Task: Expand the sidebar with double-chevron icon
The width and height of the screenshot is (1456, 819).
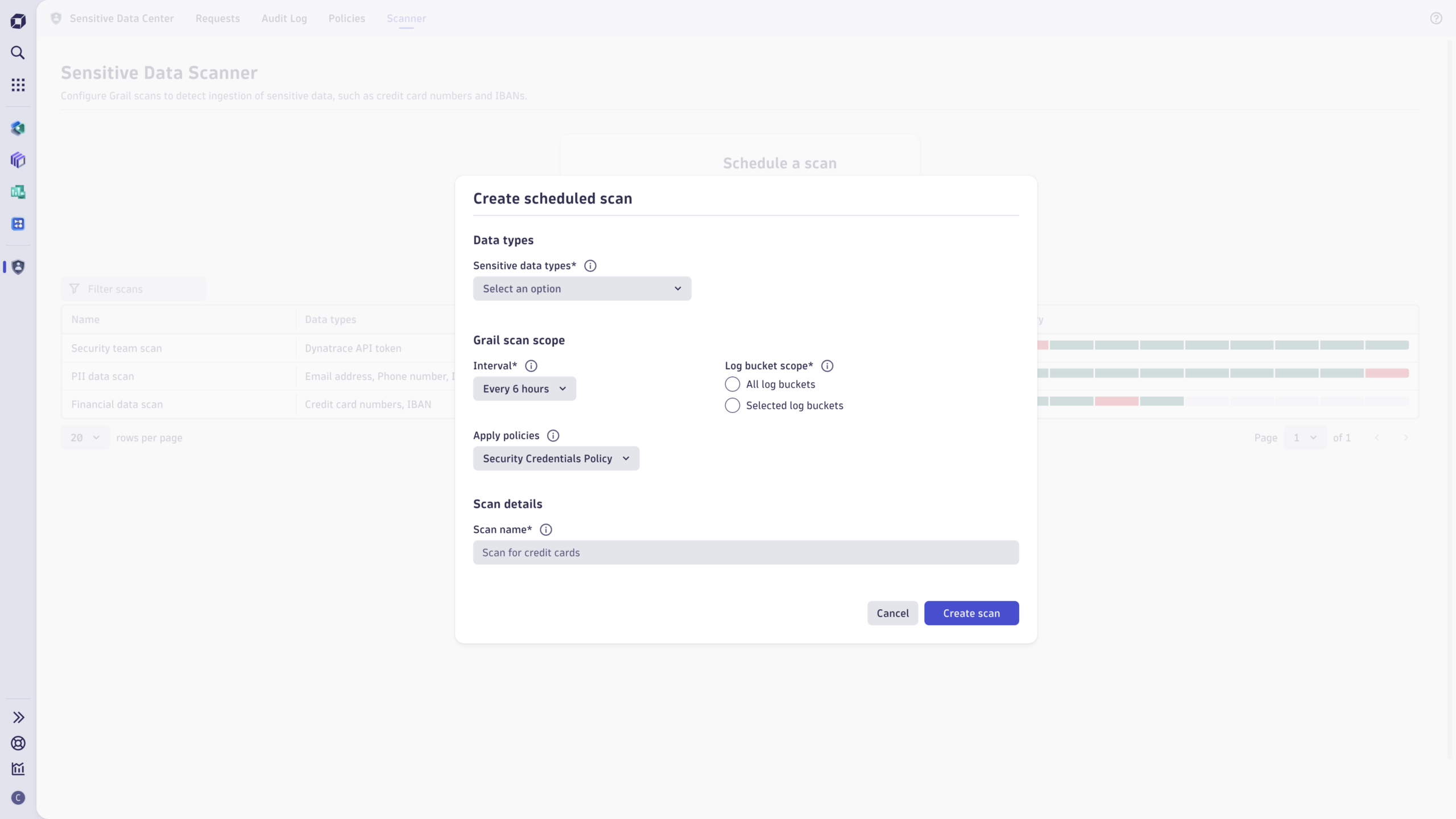Action: click(18, 717)
